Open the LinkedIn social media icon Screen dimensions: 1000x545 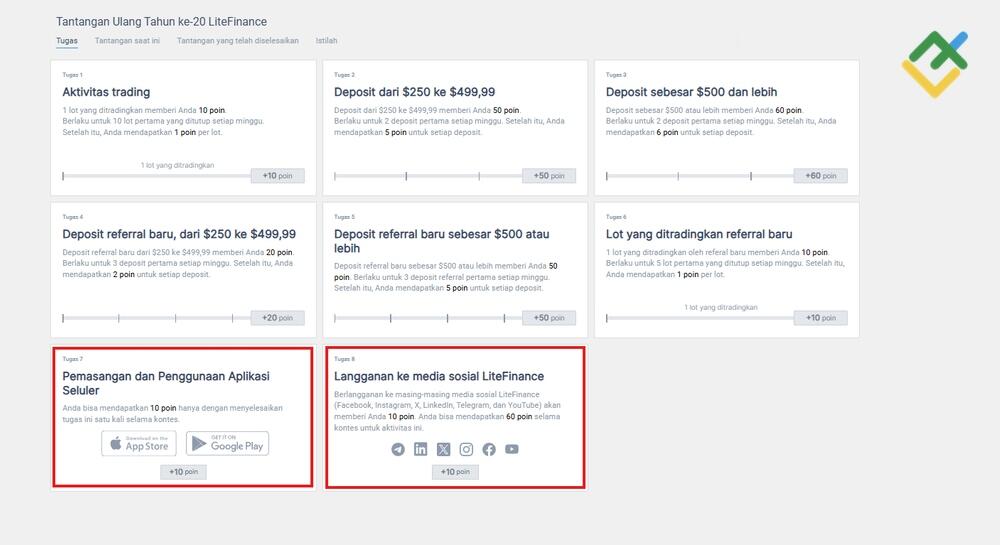click(x=421, y=449)
